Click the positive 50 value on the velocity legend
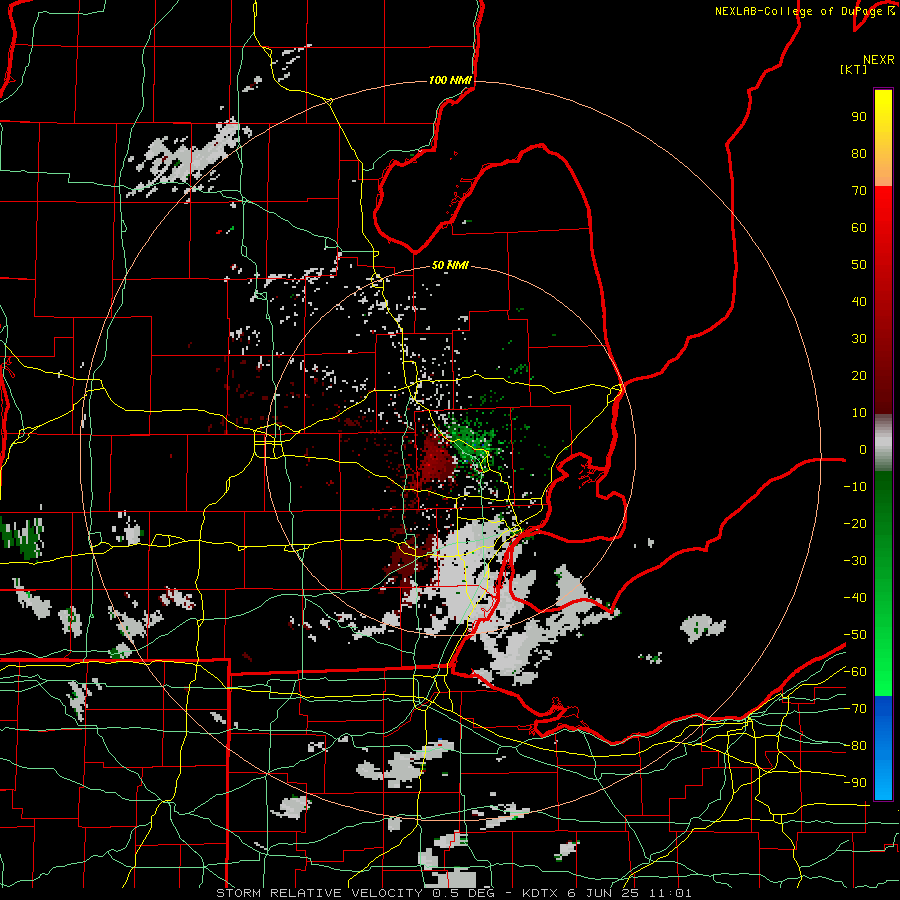 point(859,265)
